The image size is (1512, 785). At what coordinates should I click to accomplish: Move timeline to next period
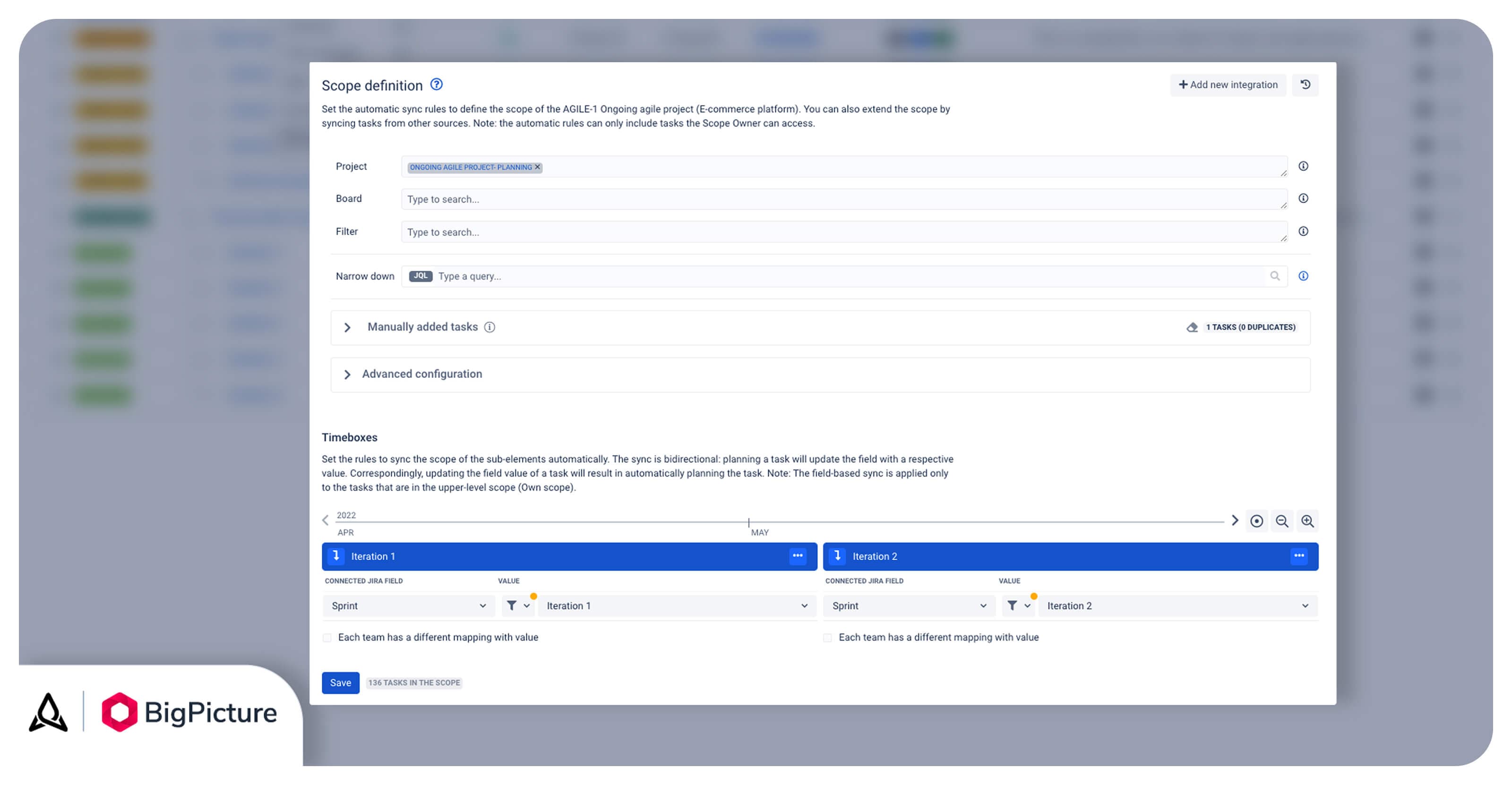1234,521
